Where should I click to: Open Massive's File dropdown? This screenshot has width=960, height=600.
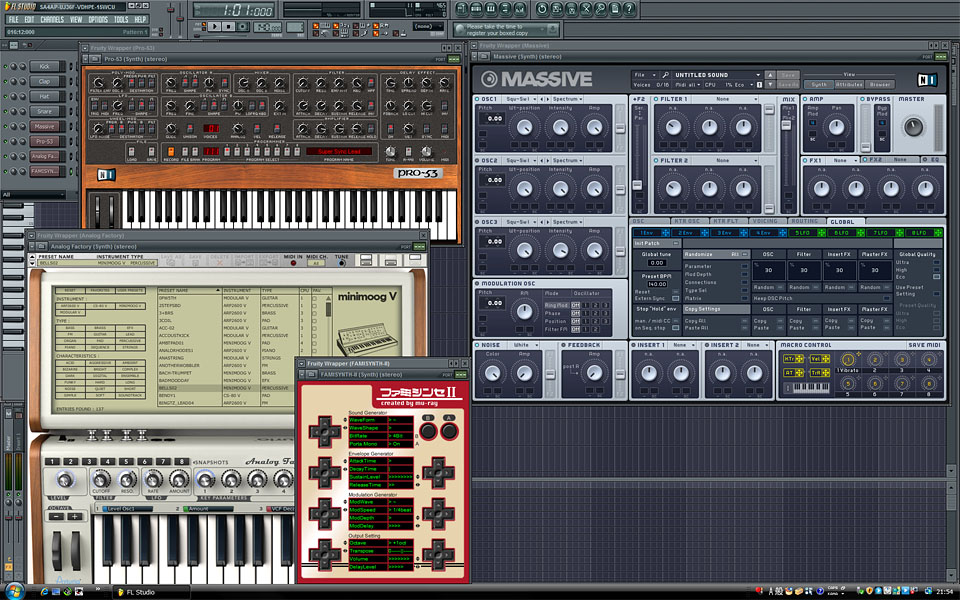pyautogui.click(x=645, y=75)
